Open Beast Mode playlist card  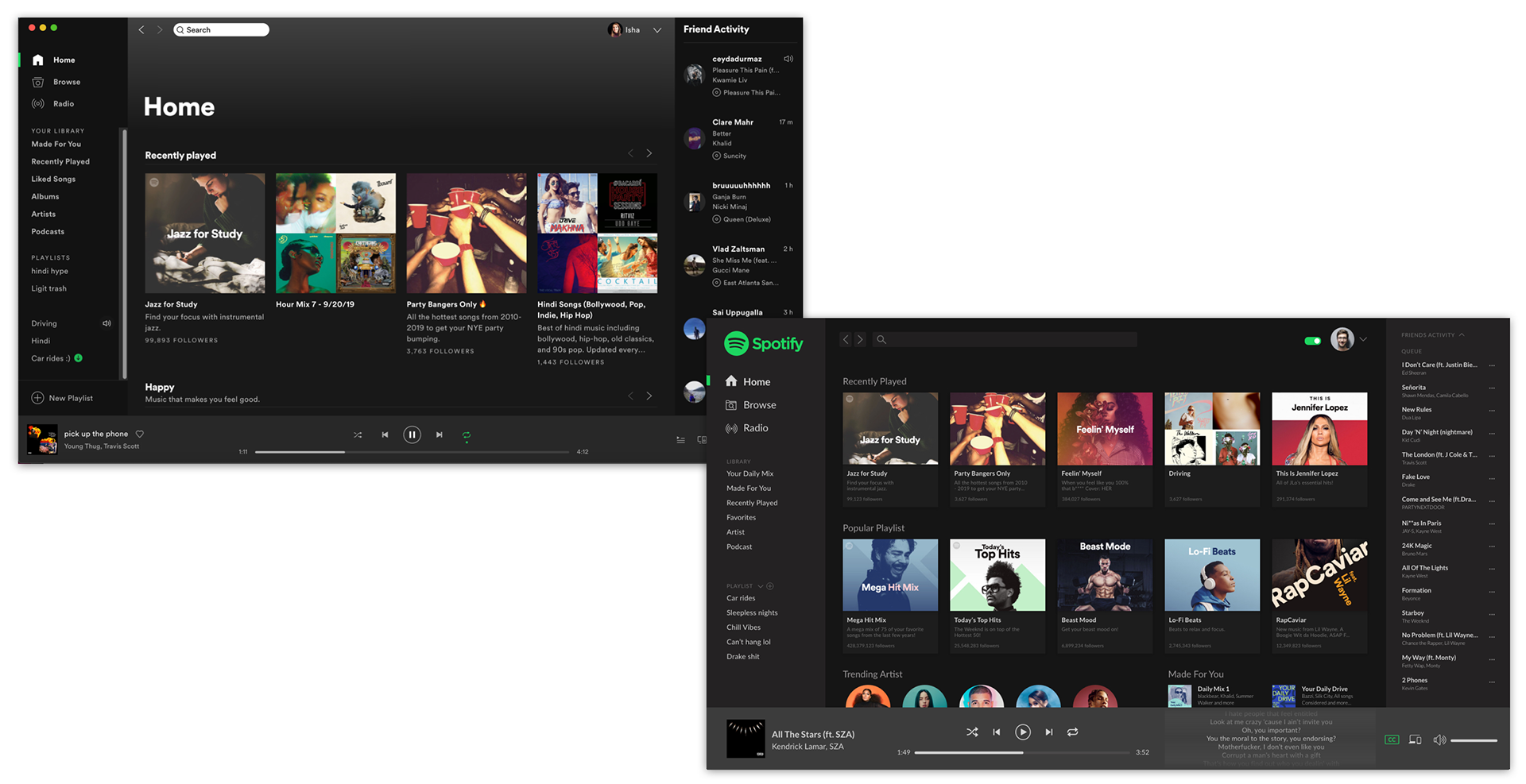1105,596
